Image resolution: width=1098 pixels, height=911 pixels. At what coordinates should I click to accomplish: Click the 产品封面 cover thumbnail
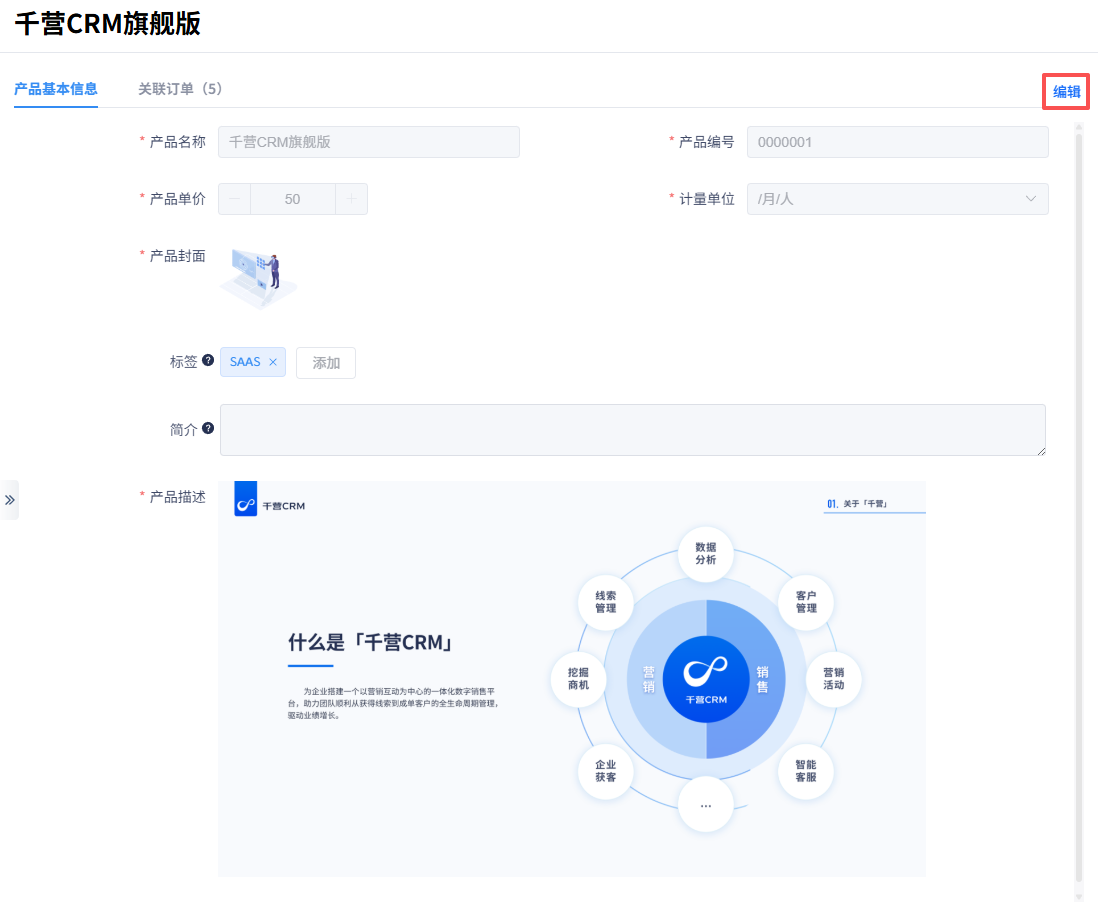(x=258, y=277)
